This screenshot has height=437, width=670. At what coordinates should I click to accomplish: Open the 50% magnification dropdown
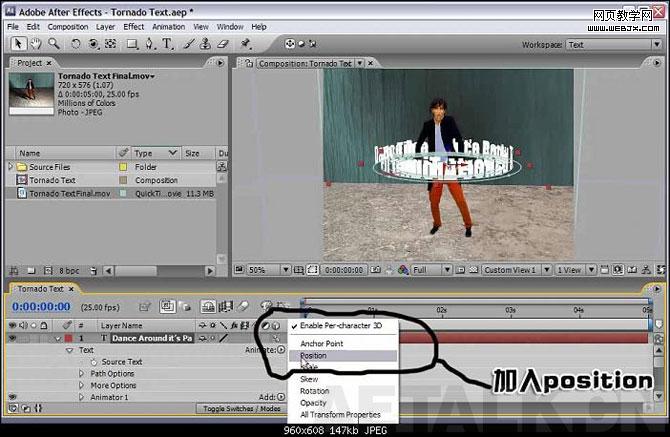(x=268, y=270)
